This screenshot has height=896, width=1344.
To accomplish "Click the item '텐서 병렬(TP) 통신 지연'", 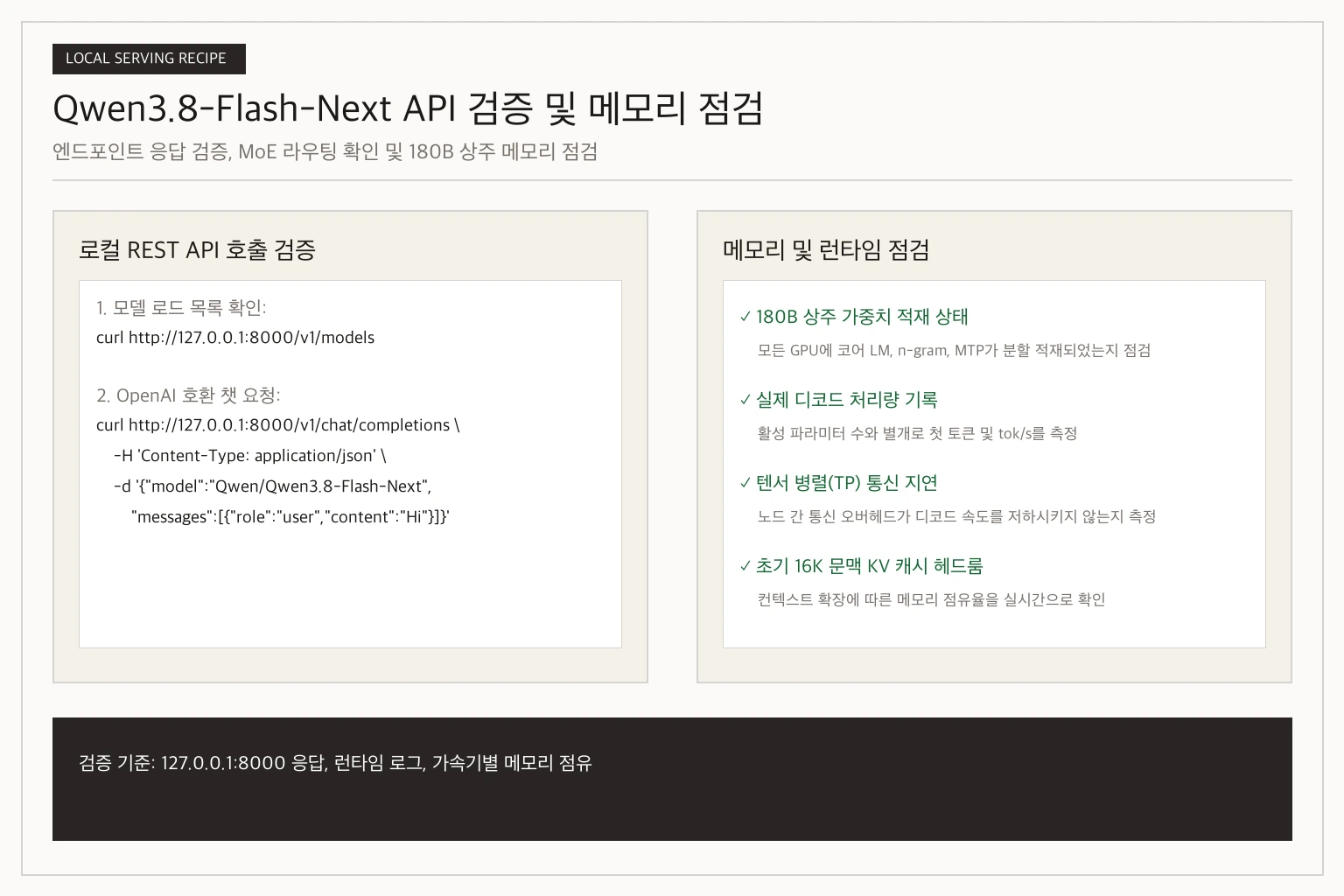I will click(847, 483).
